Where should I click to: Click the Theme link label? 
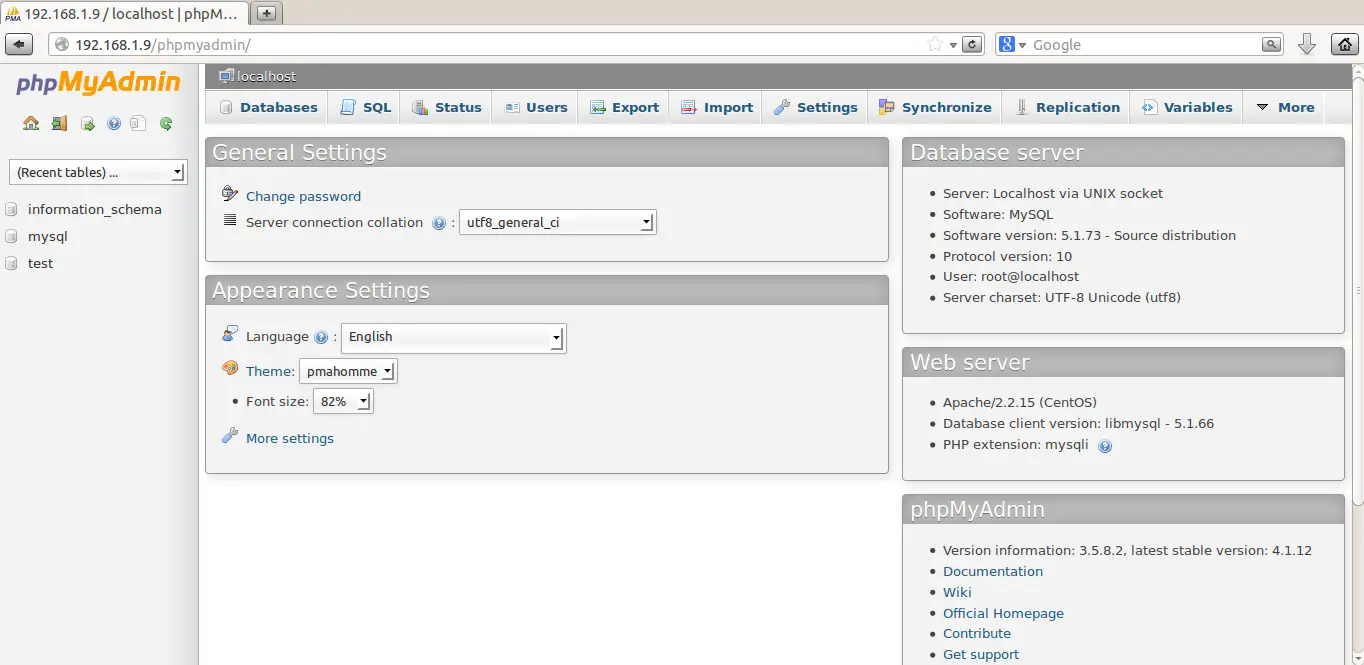tap(270, 371)
